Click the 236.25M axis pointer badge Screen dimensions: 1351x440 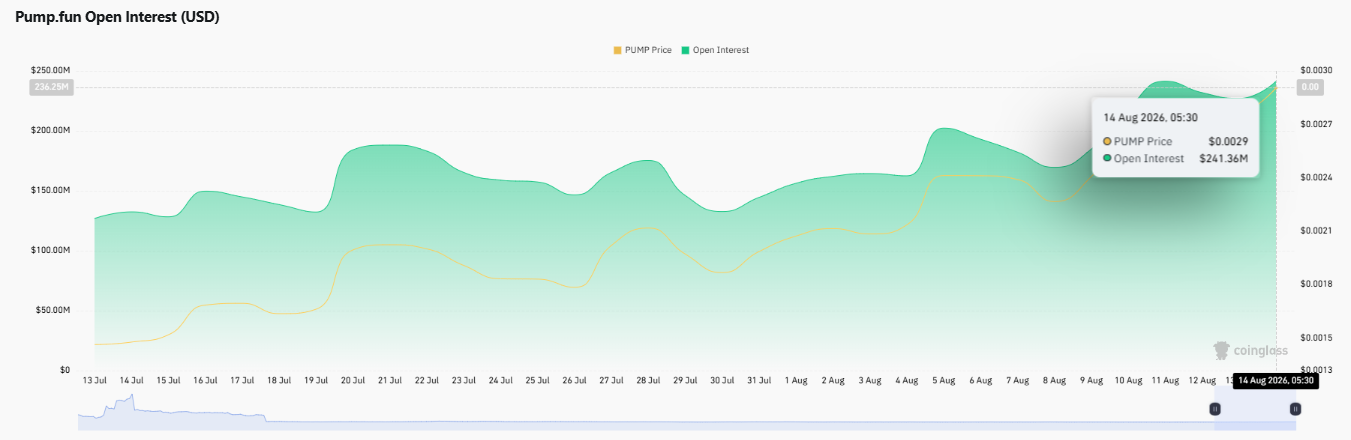click(50, 87)
